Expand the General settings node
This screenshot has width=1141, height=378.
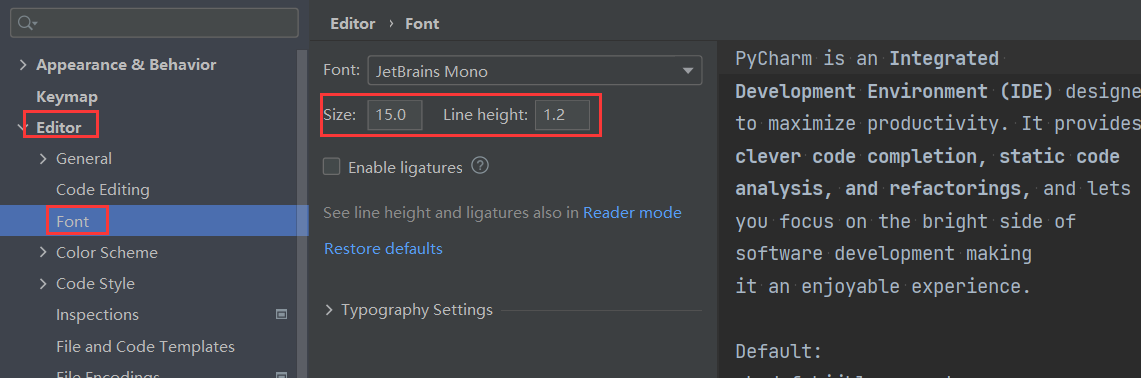pyautogui.click(x=42, y=159)
